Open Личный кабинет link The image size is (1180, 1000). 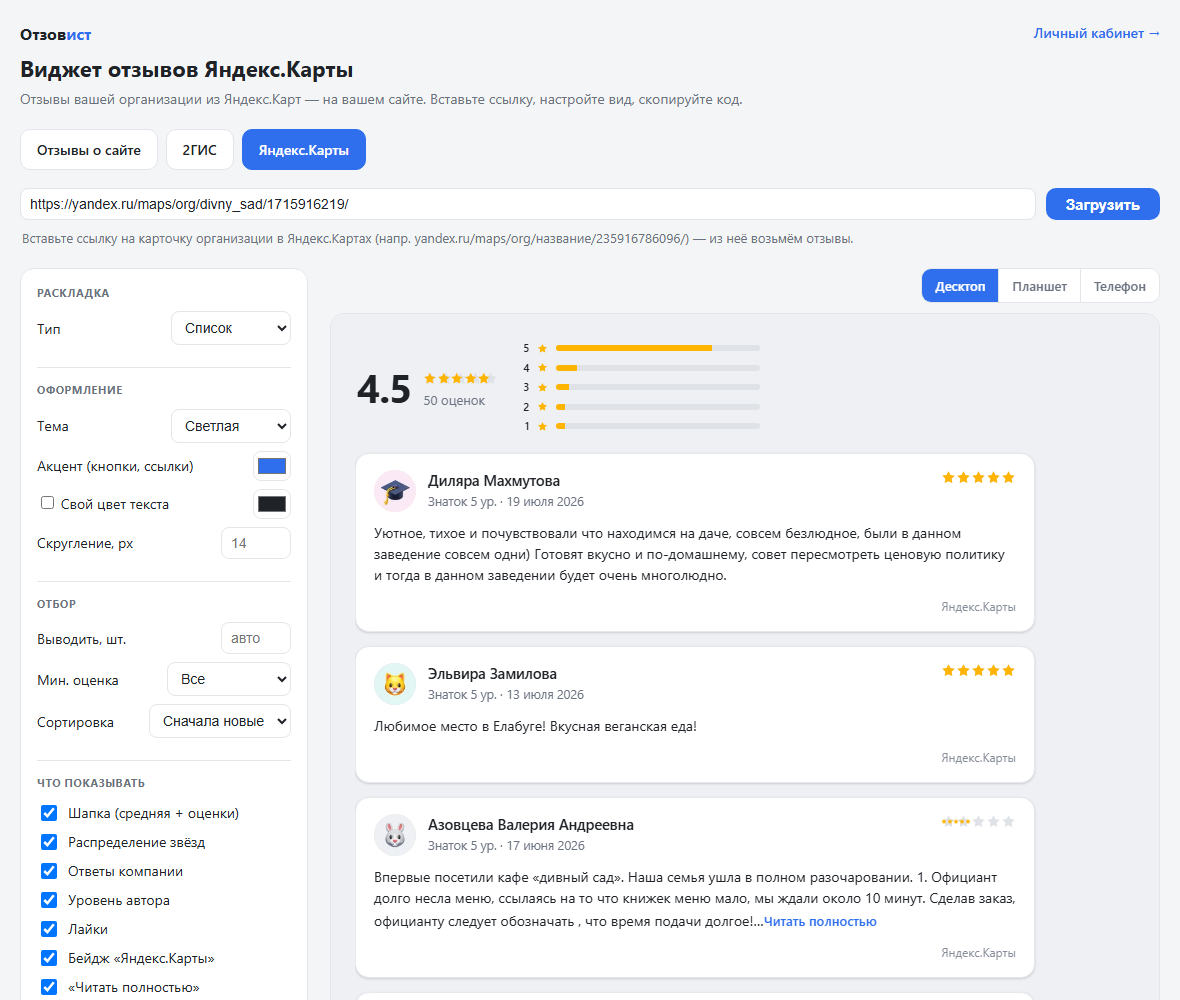[x=1096, y=33]
